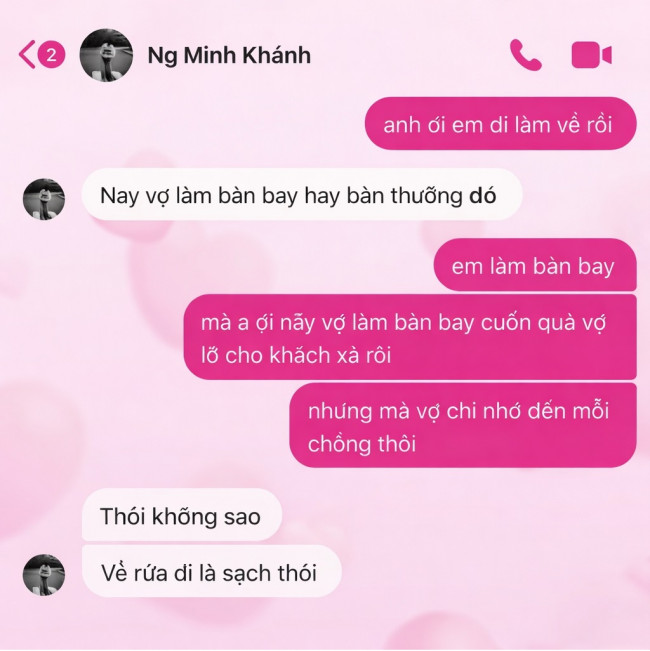650x651 pixels.
Task: Tap empty pink chat background beside 'Thôi không sao'
Action: pyautogui.click(x=457, y=515)
